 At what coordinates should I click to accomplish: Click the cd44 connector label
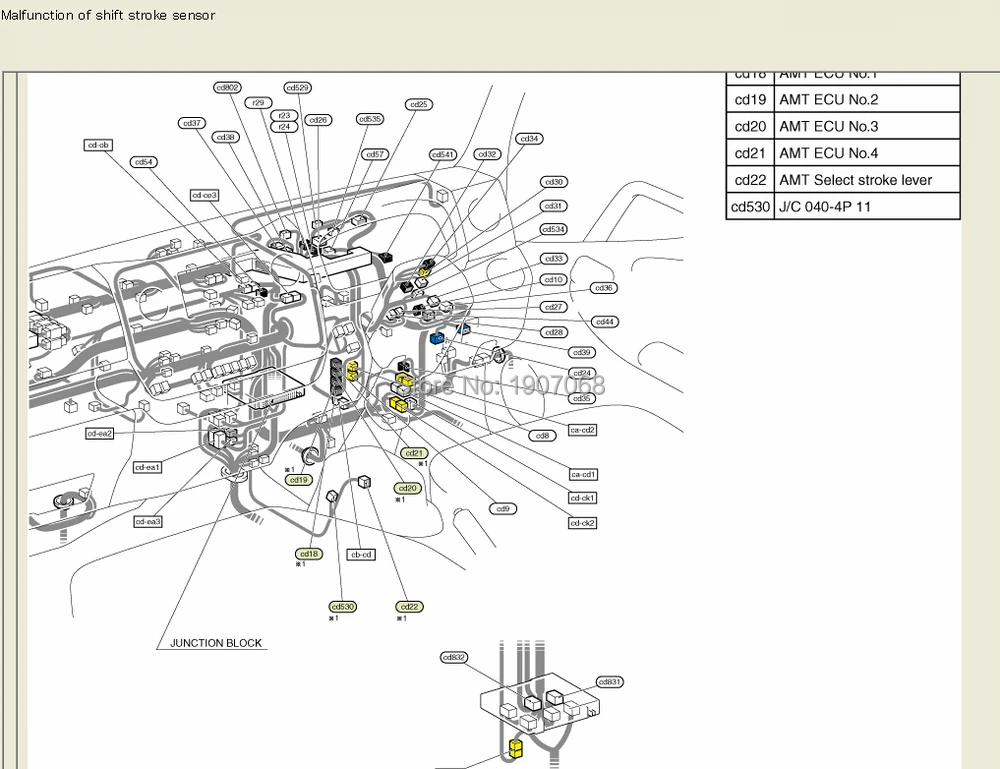click(605, 322)
